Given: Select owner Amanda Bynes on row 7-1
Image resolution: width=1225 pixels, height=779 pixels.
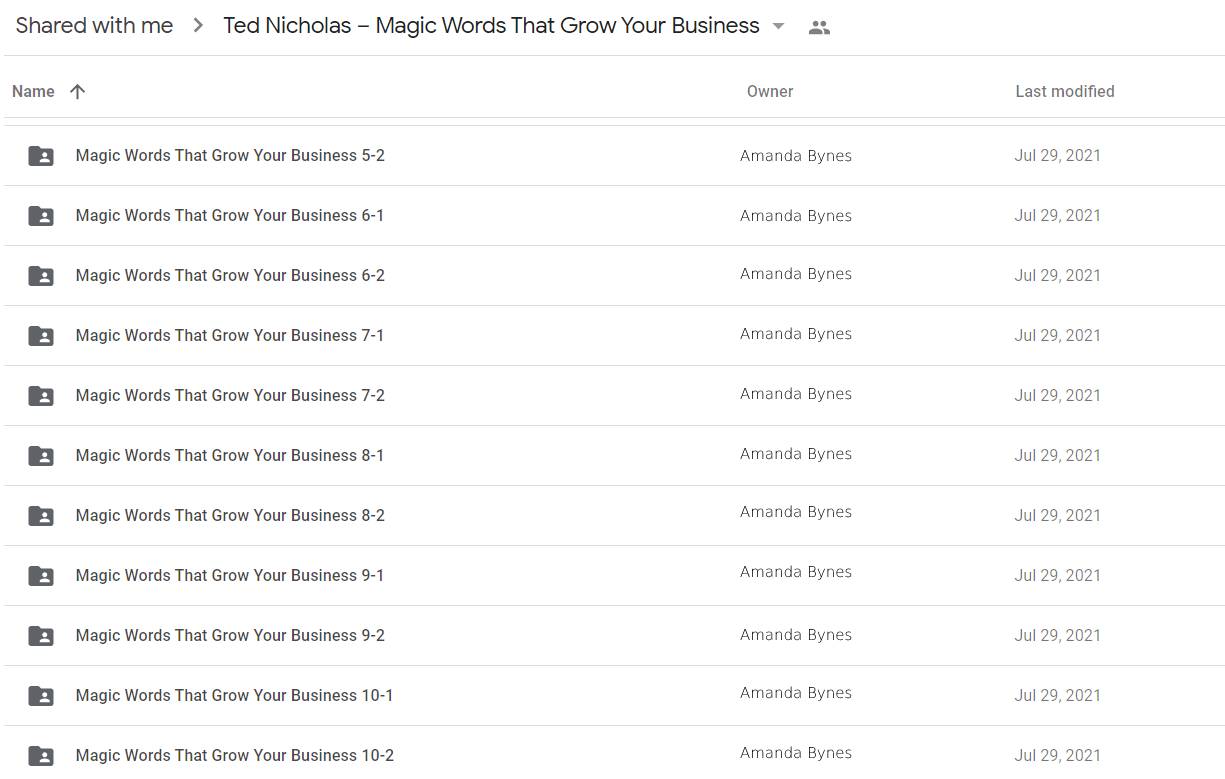Looking at the screenshot, I should click(796, 333).
